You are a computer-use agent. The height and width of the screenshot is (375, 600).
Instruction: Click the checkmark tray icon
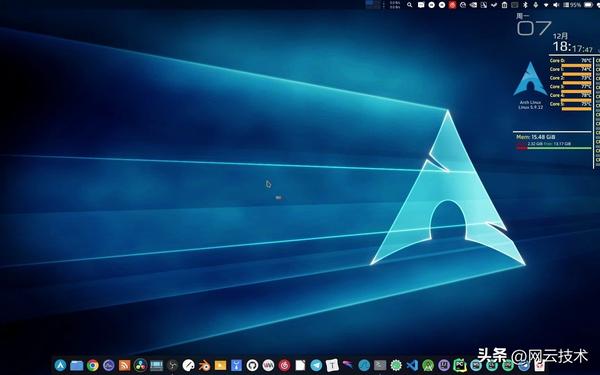[494, 5]
